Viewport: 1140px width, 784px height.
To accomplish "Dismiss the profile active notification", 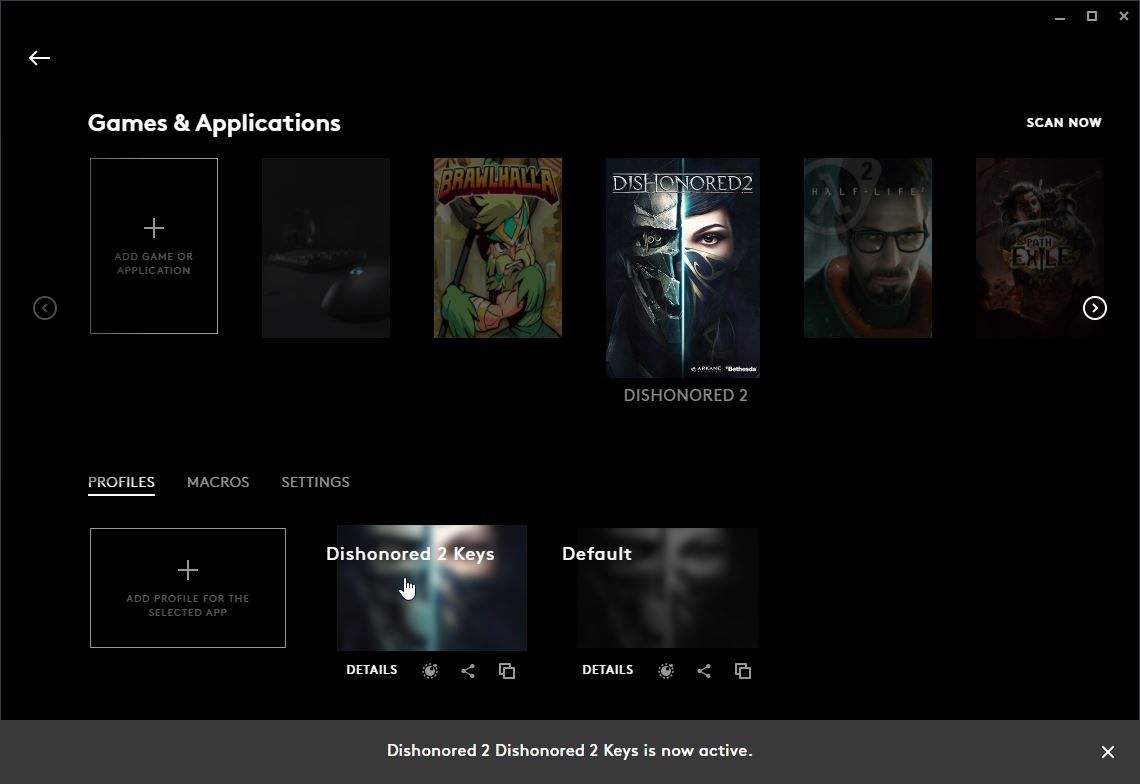I will point(1107,752).
